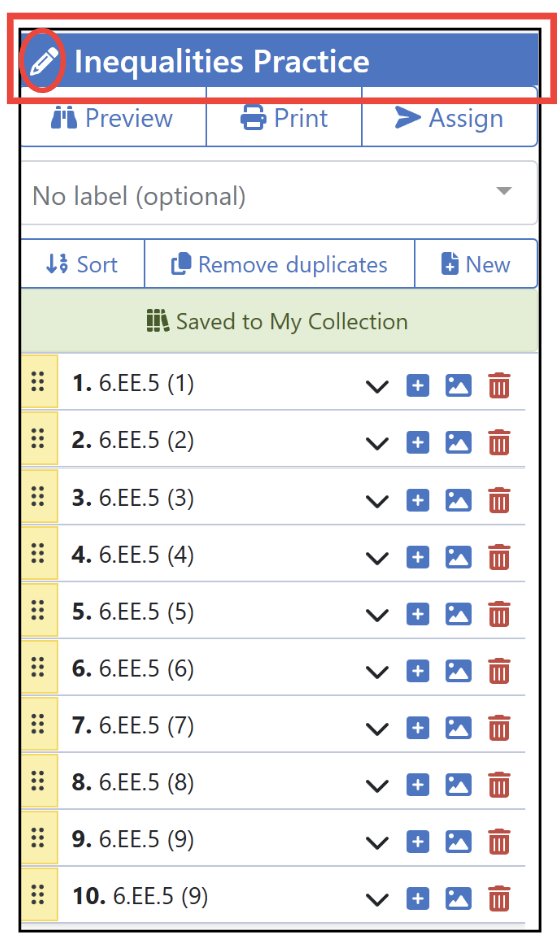Open the No label (optional) dropdown

tap(279, 193)
